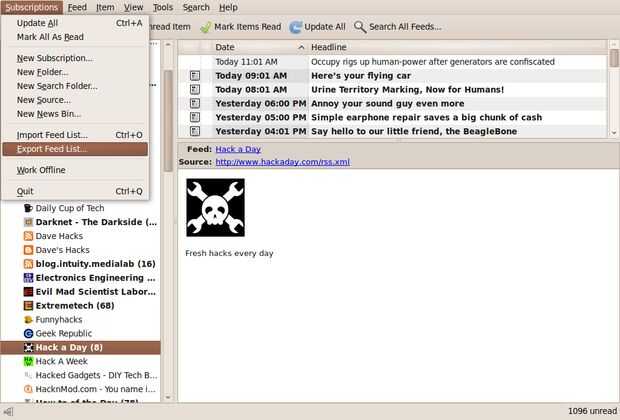620x420 pixels.
Task: Choose Update All from Subscriptions menu
Action: pos(75,23)
